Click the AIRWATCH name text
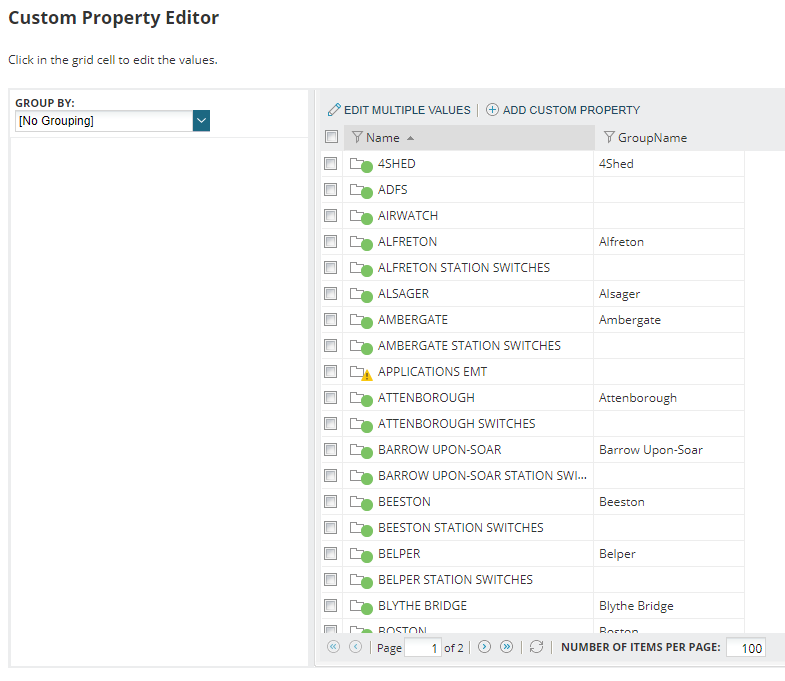 coord(408,216)
